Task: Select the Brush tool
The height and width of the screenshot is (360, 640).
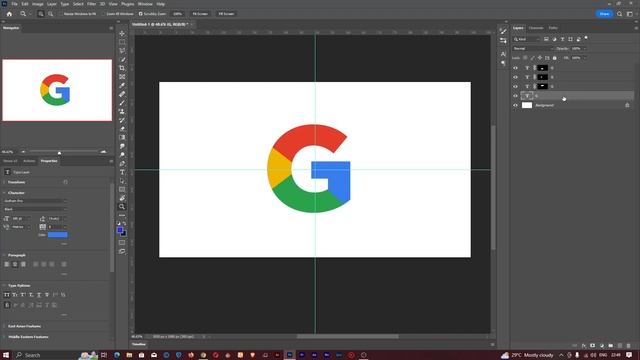Action: [122, 103]
